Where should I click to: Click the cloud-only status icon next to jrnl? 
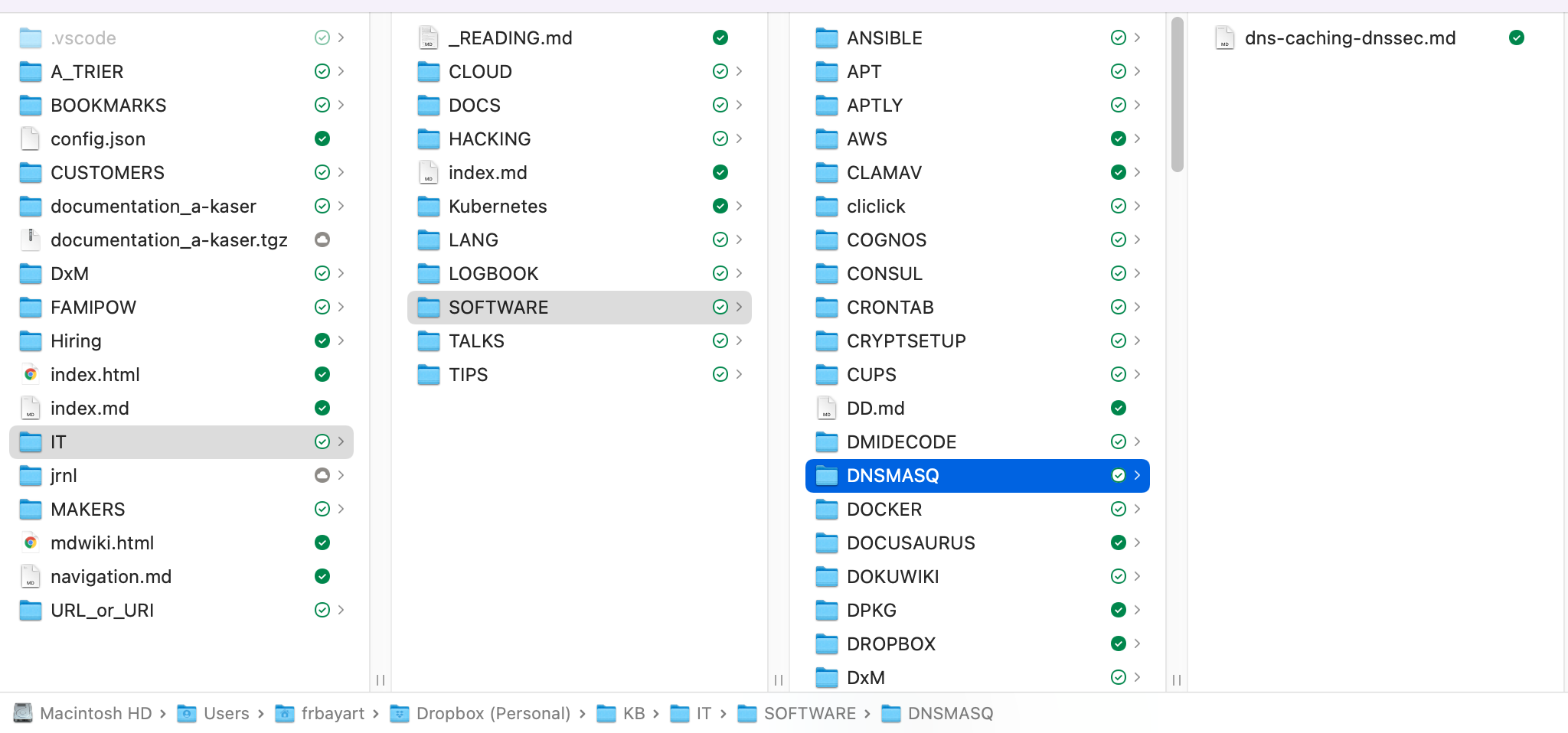[322, 475]
